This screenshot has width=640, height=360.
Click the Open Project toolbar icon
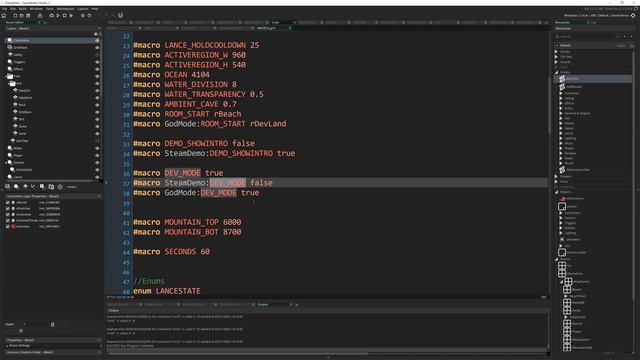coord(22,16)
